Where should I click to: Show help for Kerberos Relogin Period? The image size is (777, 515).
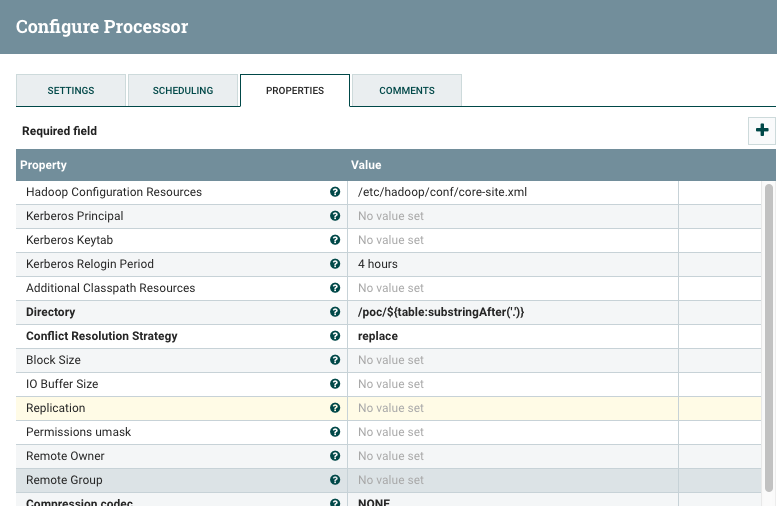[x=335, y=264]
